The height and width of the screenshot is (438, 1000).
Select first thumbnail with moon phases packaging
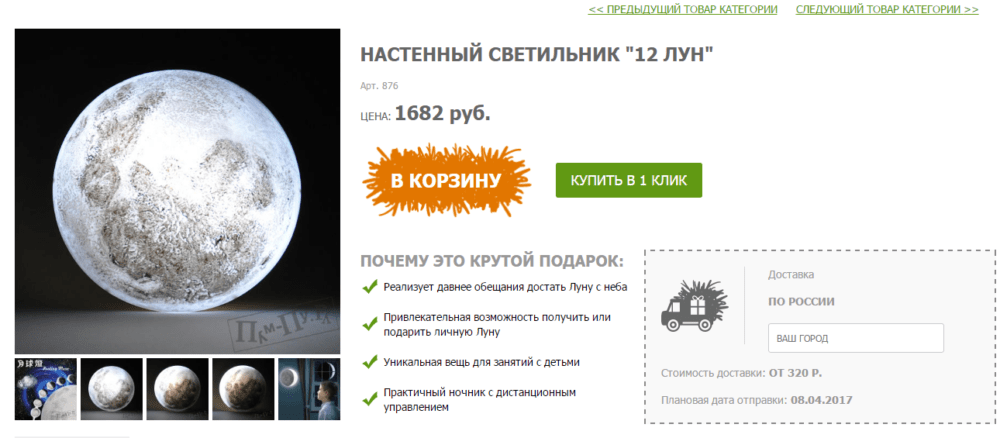click(46, 389)
